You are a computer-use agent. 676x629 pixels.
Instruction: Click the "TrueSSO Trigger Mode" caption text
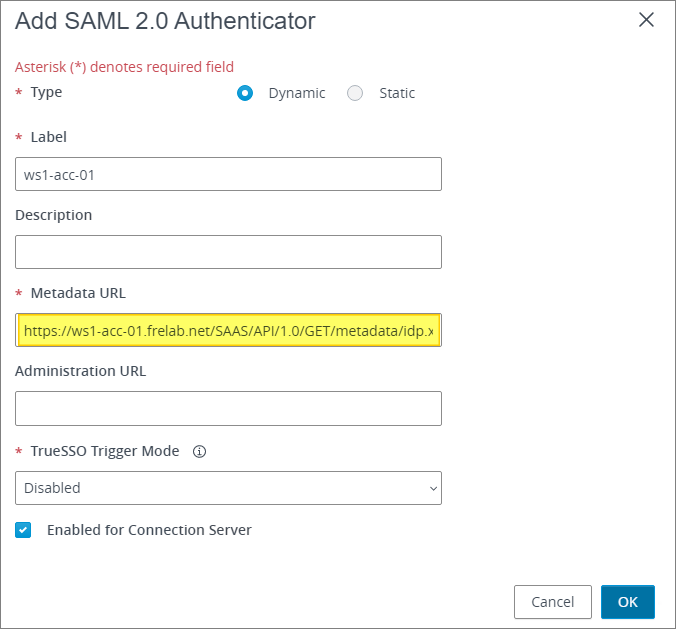[104, 451]
